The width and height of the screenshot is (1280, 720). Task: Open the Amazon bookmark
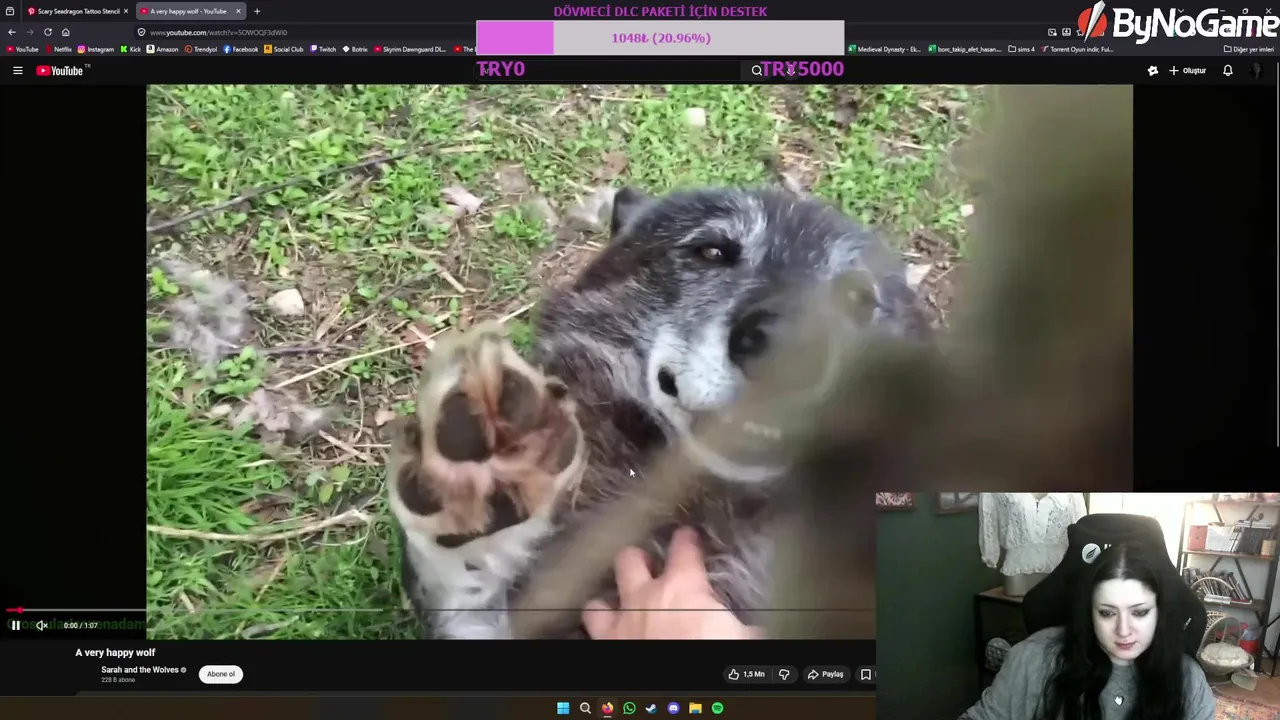pyautogui.click(x=163, y=49)
